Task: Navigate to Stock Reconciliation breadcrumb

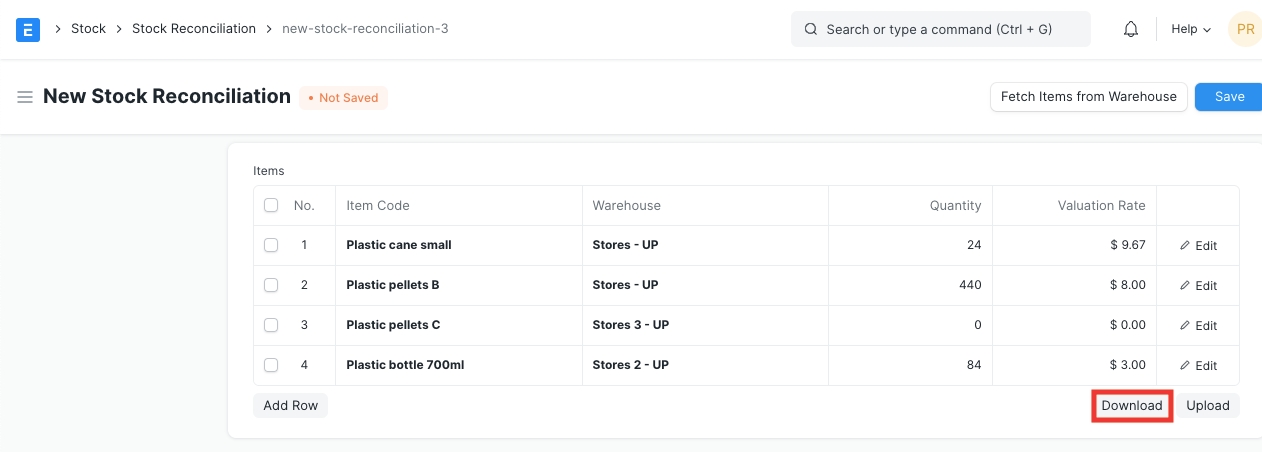Action: click(194, 29)
